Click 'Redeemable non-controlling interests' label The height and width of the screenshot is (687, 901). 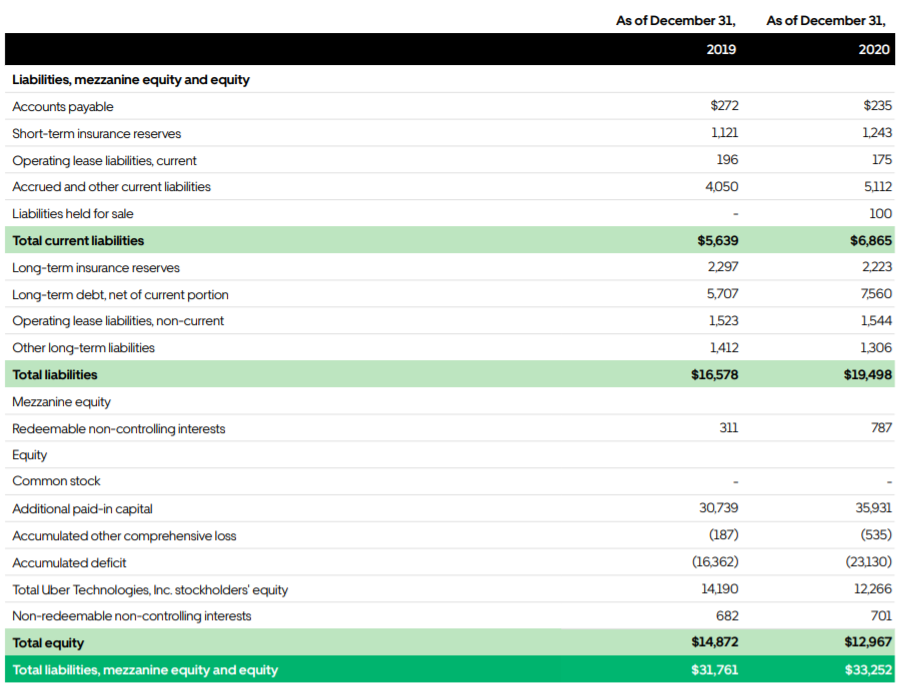coord(118,429)
